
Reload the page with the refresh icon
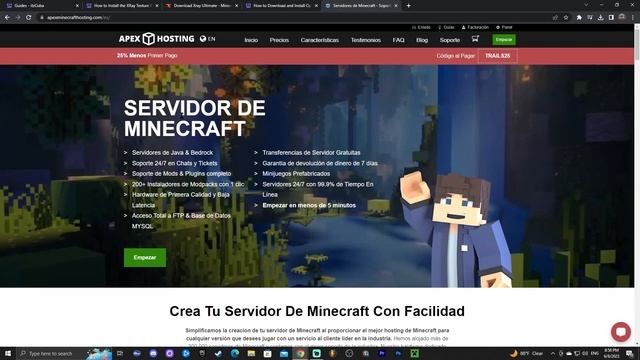(x=29, y=18)
